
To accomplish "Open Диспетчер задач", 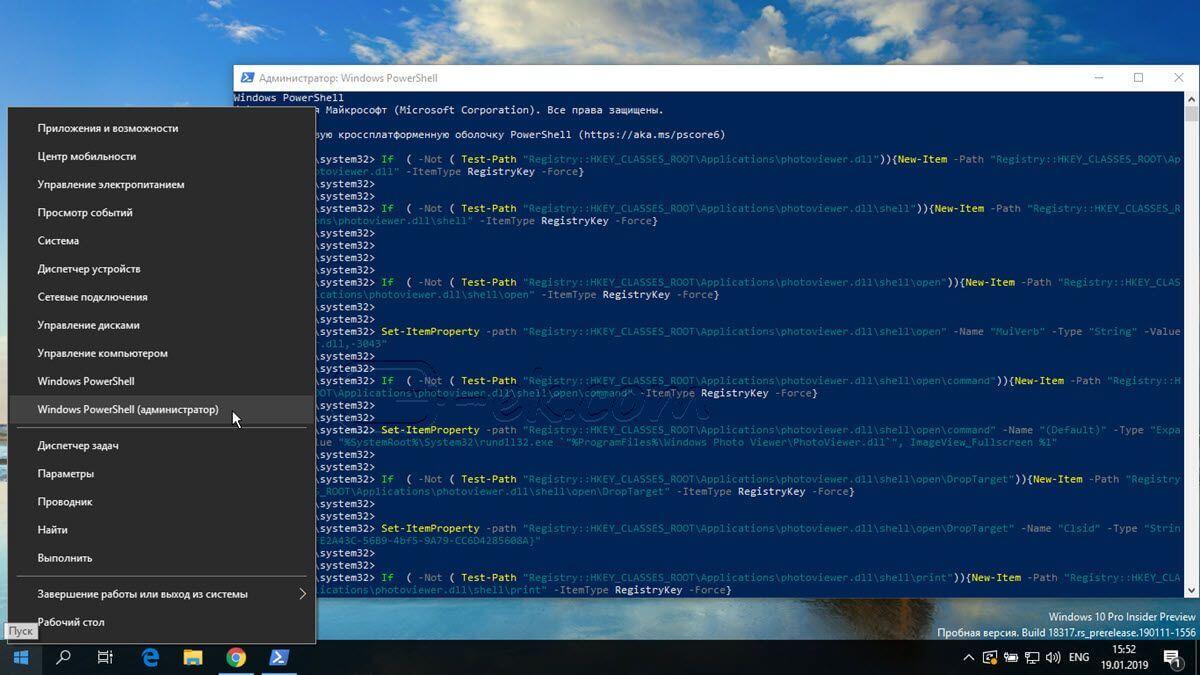I will (162, 445).
